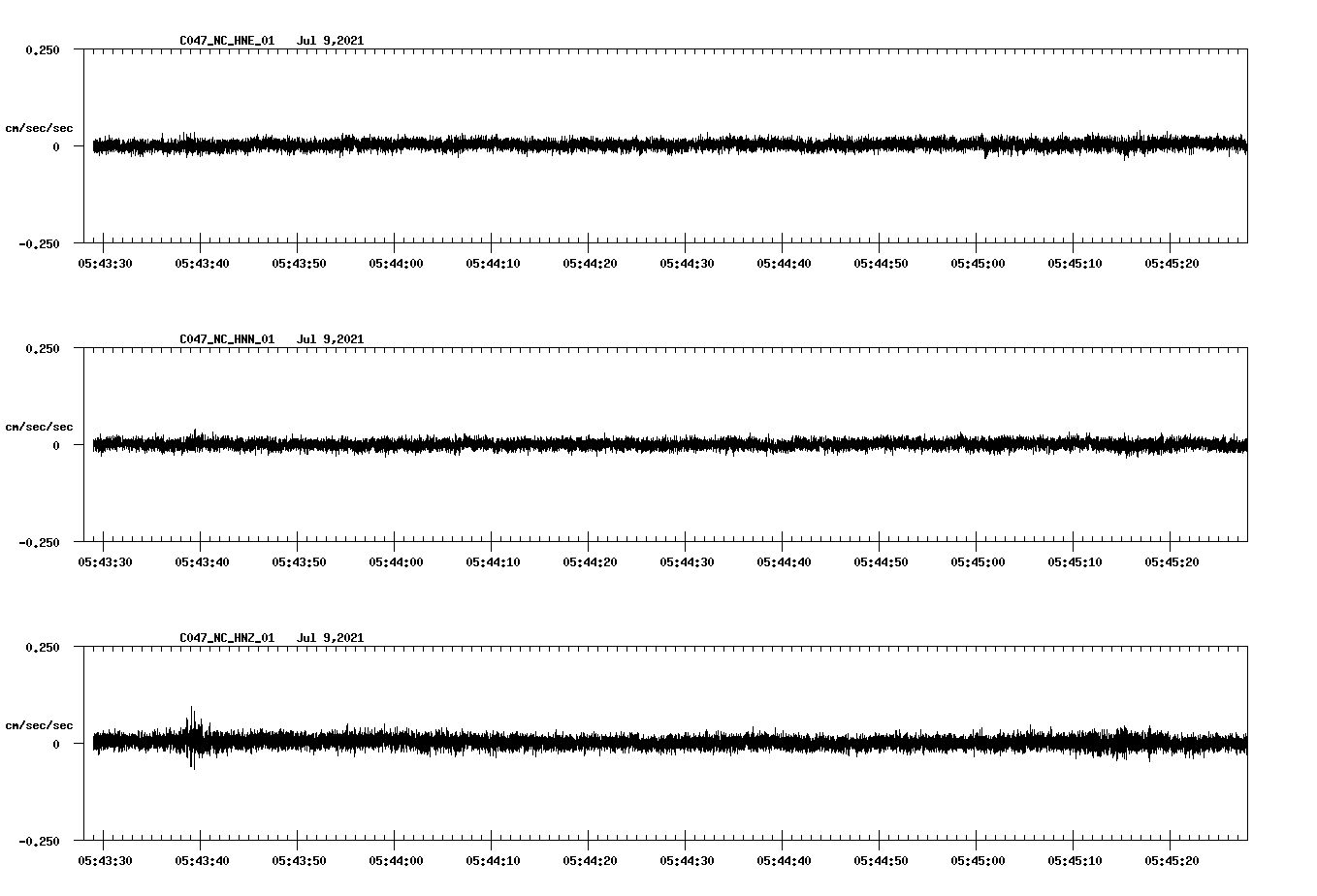Click the cm/sec/sec unit label on HNN plot

pos(39,427)
